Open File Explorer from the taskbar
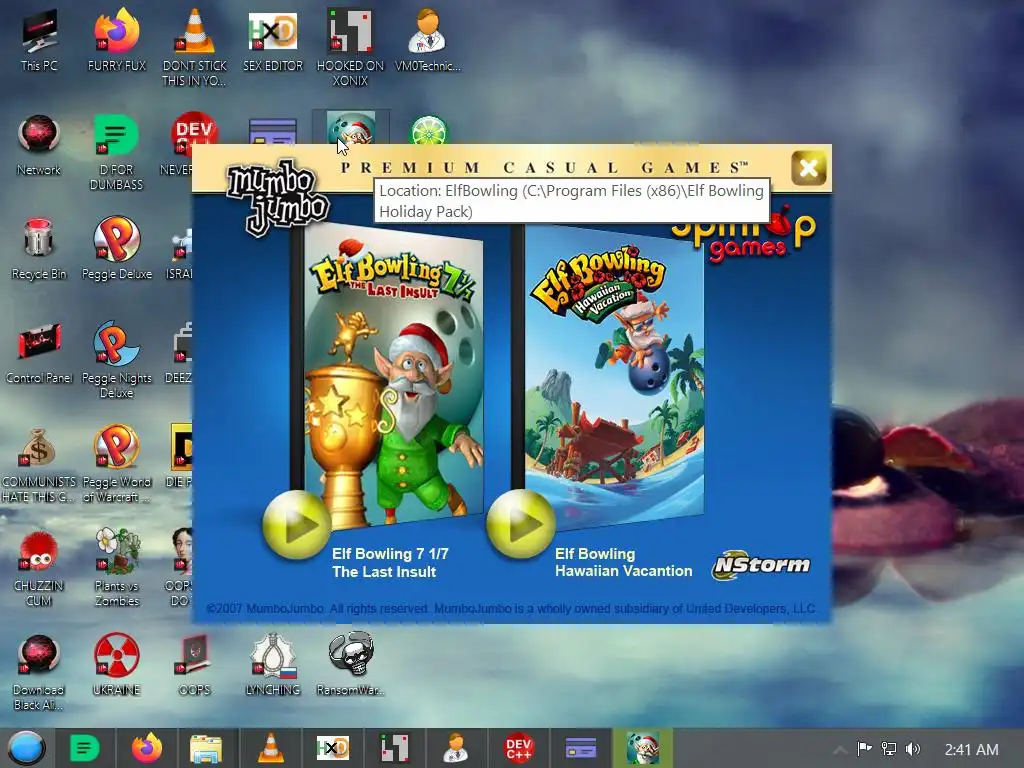 [206, 749]
